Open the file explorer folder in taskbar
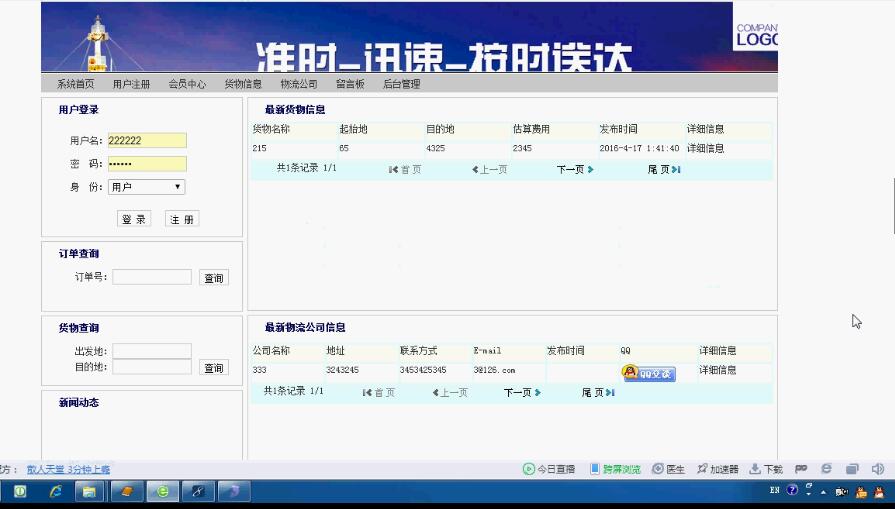 click(89, 491)
